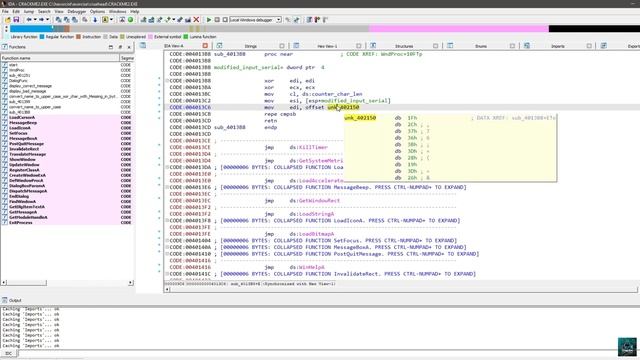The image size is (640, 360).
Task: Close the Enums tab
Action: pyautogui.click(x=512, y=46)
